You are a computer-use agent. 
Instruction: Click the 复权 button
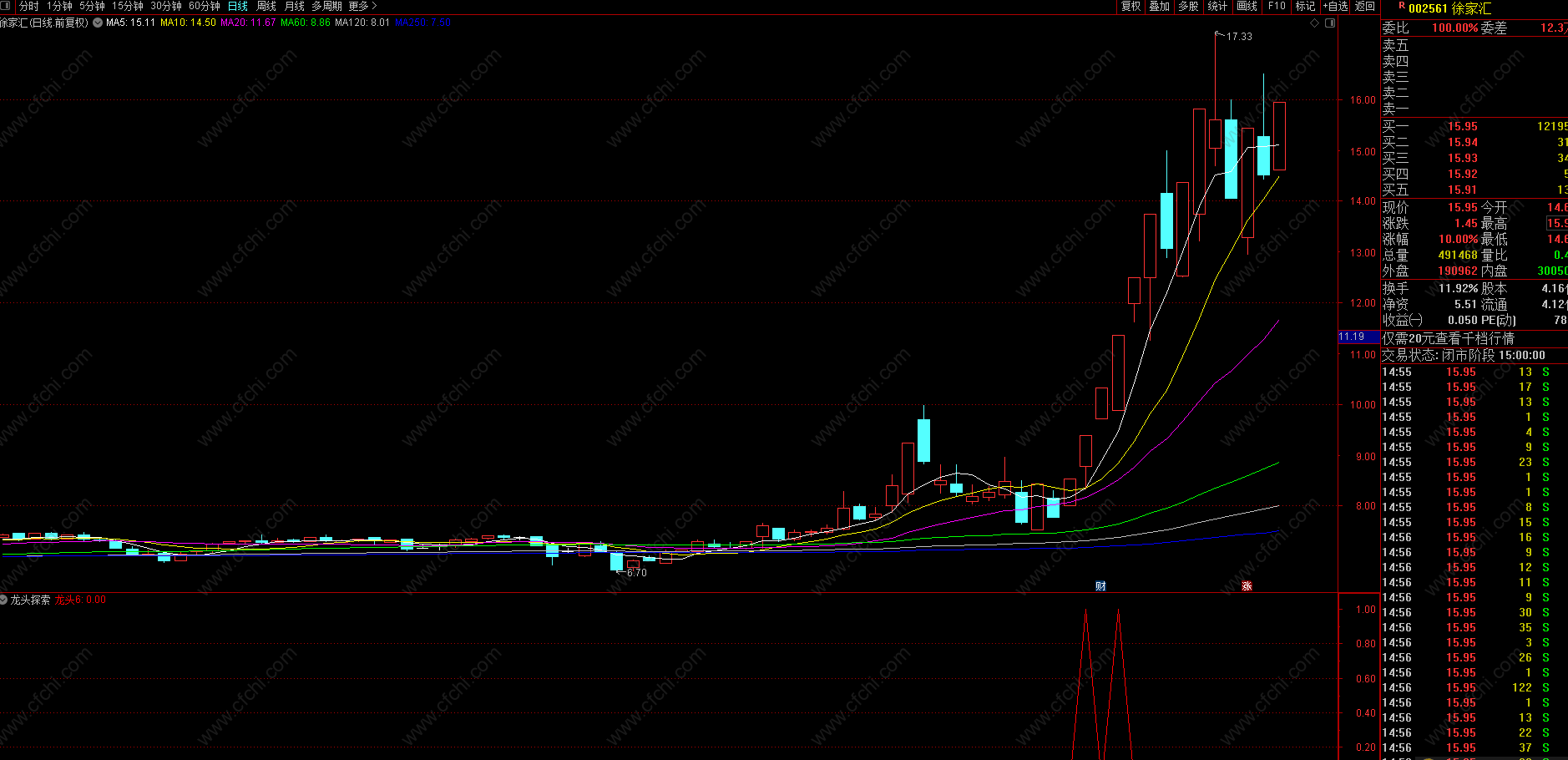(1131, 6)
